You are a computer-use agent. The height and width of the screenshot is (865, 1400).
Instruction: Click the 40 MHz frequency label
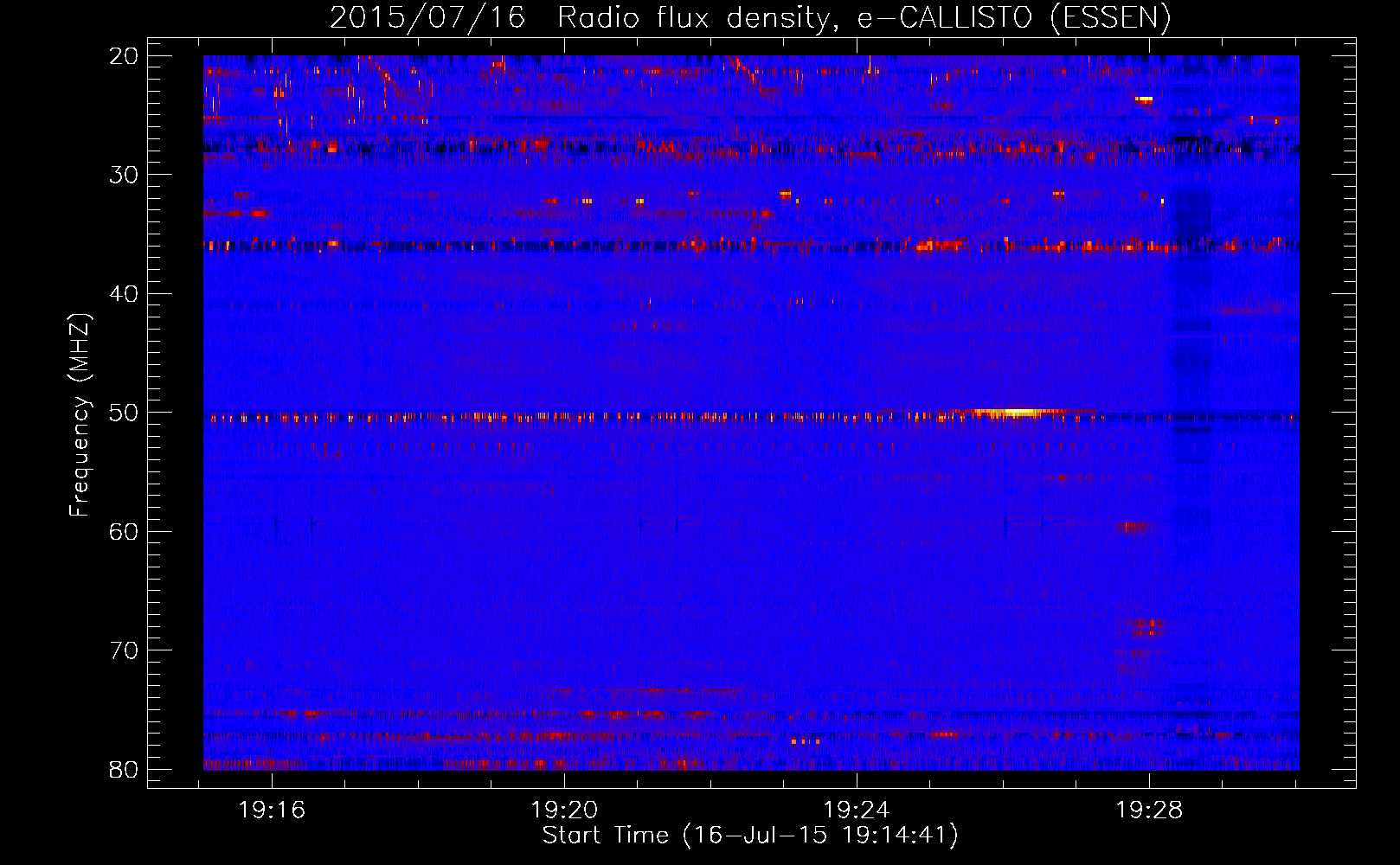(x=124, y=294)
